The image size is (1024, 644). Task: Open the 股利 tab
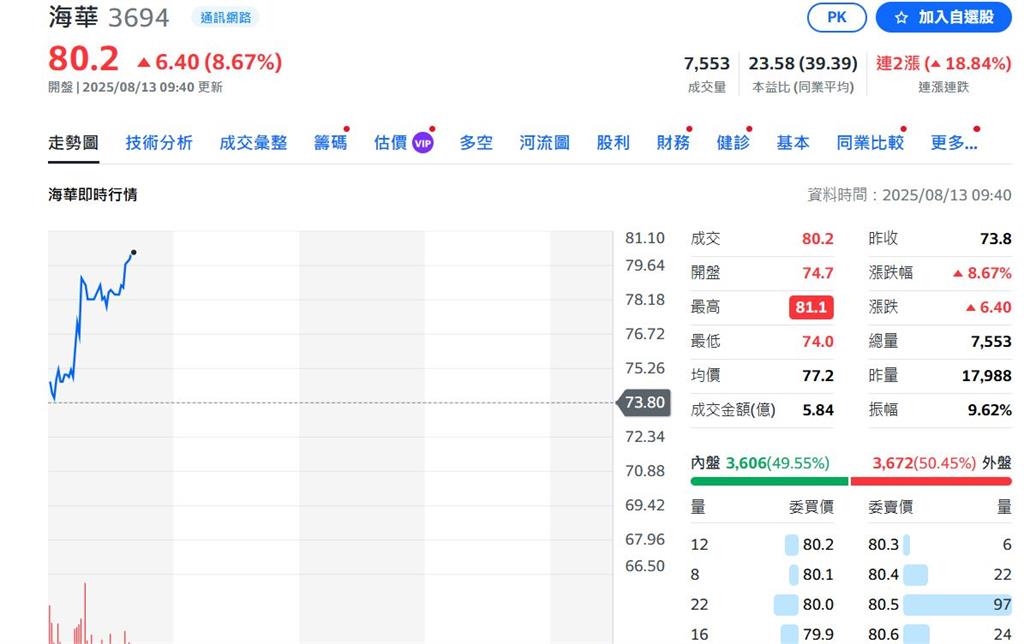click(x=612, y=142)
